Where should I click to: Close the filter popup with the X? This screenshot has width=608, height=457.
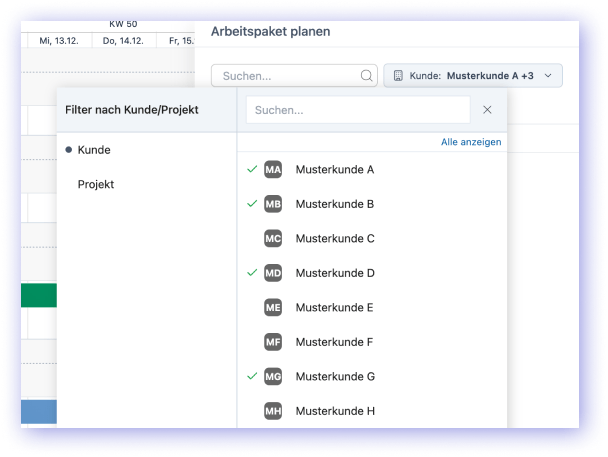[x=487, y=110]
